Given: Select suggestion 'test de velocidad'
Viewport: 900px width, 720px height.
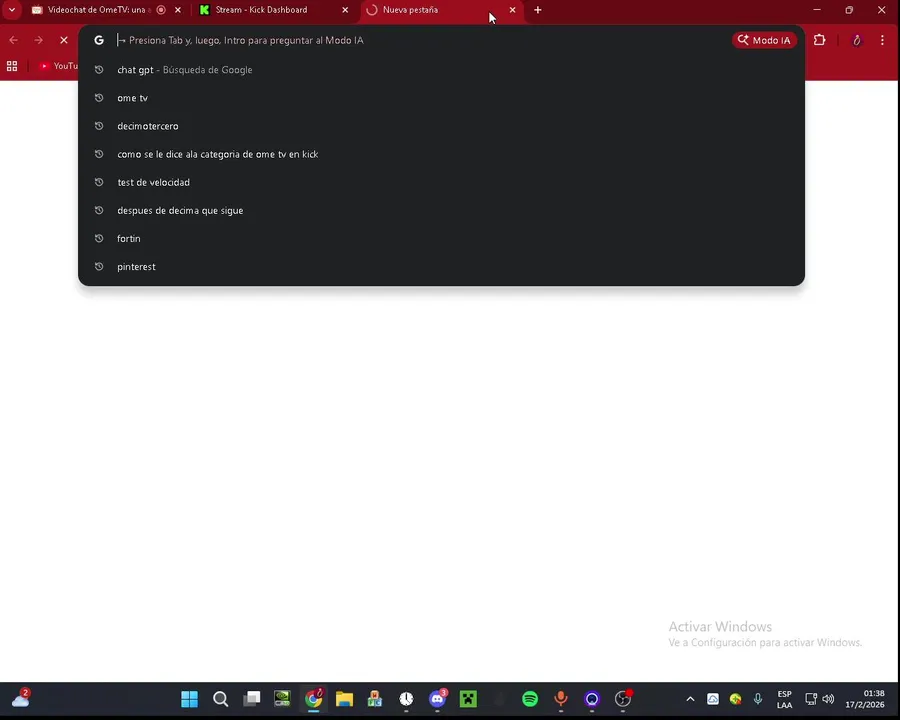Looking at the screenshot, I should (x=441, y=182).
